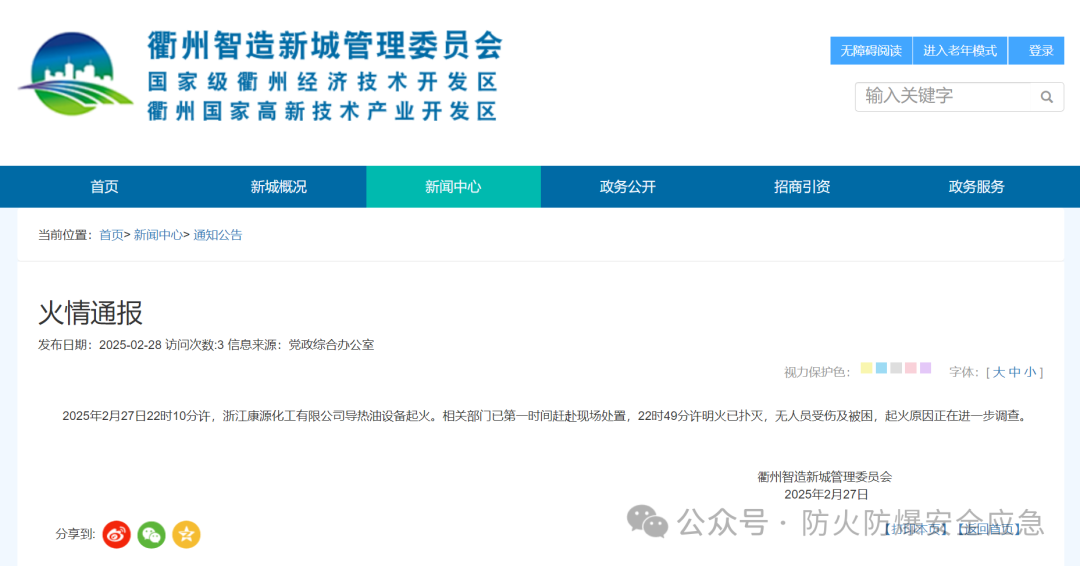Click 衢州国家高新技术产业开发区 header line

pos(322,111)
